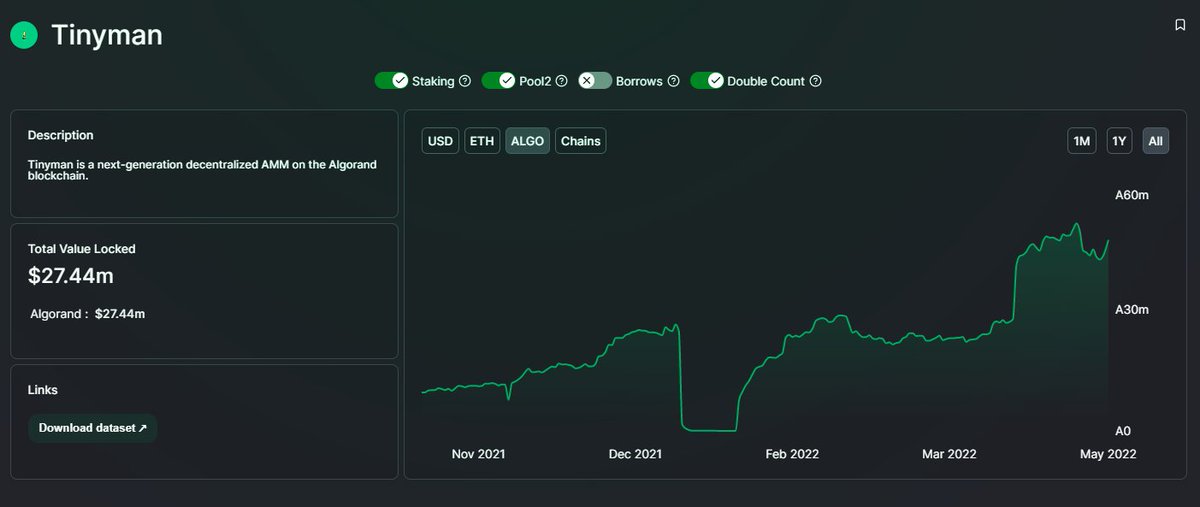This screenshot has width=1200, height=507.
Task: Click the Tinyman description paragraph text
Action: pyautogui.click(x=202, y=170)
